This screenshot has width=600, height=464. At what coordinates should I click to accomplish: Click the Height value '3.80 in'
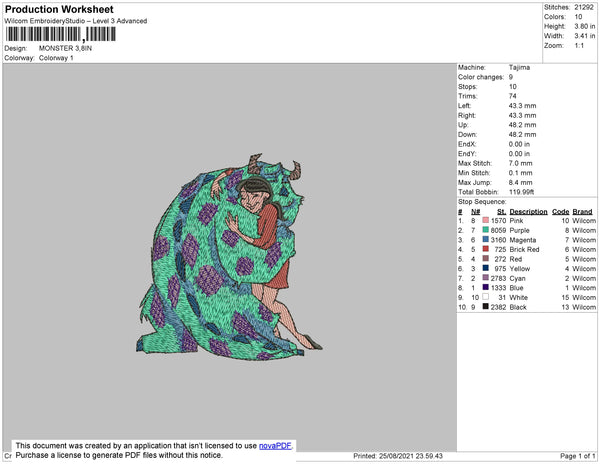click(585, 26)
